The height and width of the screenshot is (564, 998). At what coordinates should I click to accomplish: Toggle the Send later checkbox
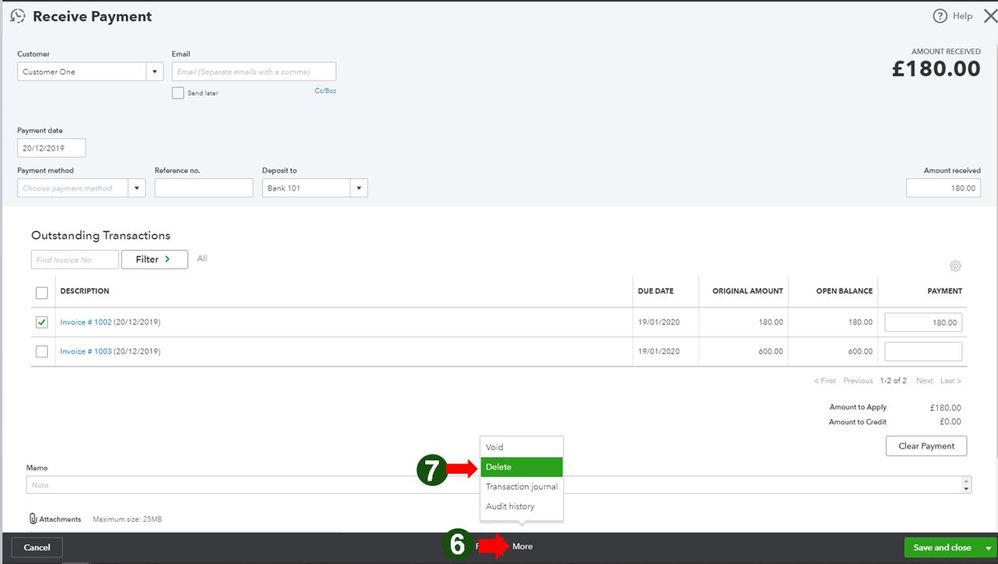(178, 93)
